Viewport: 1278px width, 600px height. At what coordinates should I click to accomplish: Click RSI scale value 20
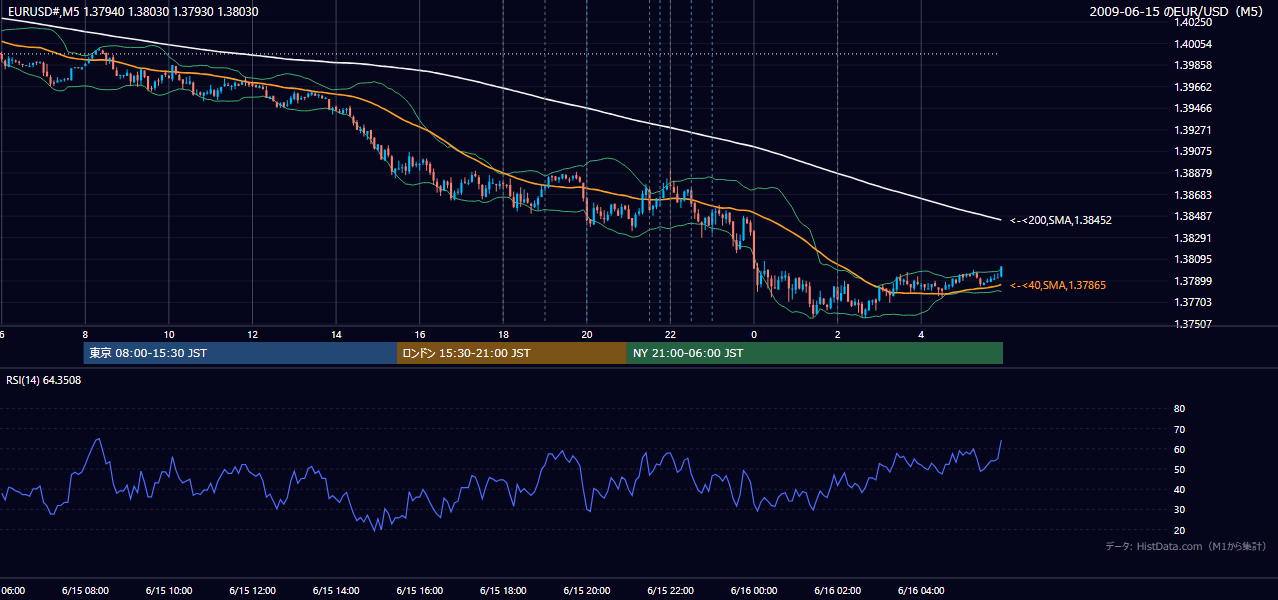point(1179,530)
